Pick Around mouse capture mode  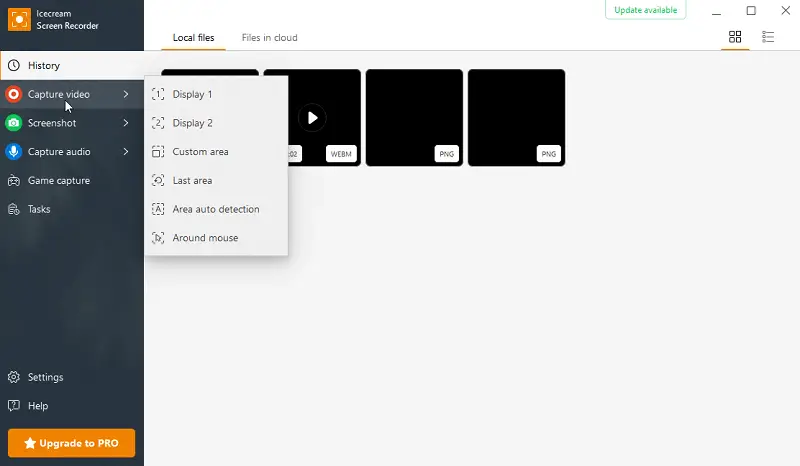point(205,239)
